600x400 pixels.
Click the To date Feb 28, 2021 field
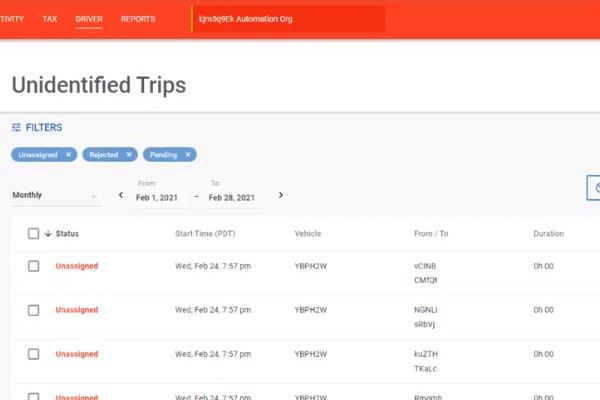(232, 198)
